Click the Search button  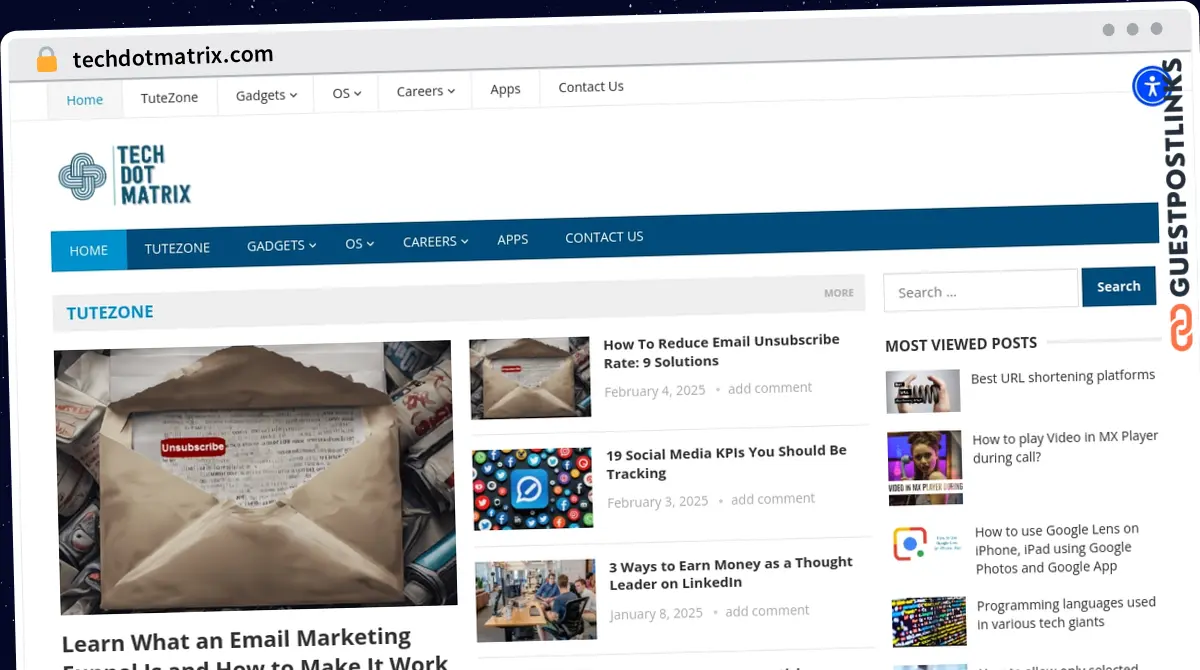[1118, 287]
